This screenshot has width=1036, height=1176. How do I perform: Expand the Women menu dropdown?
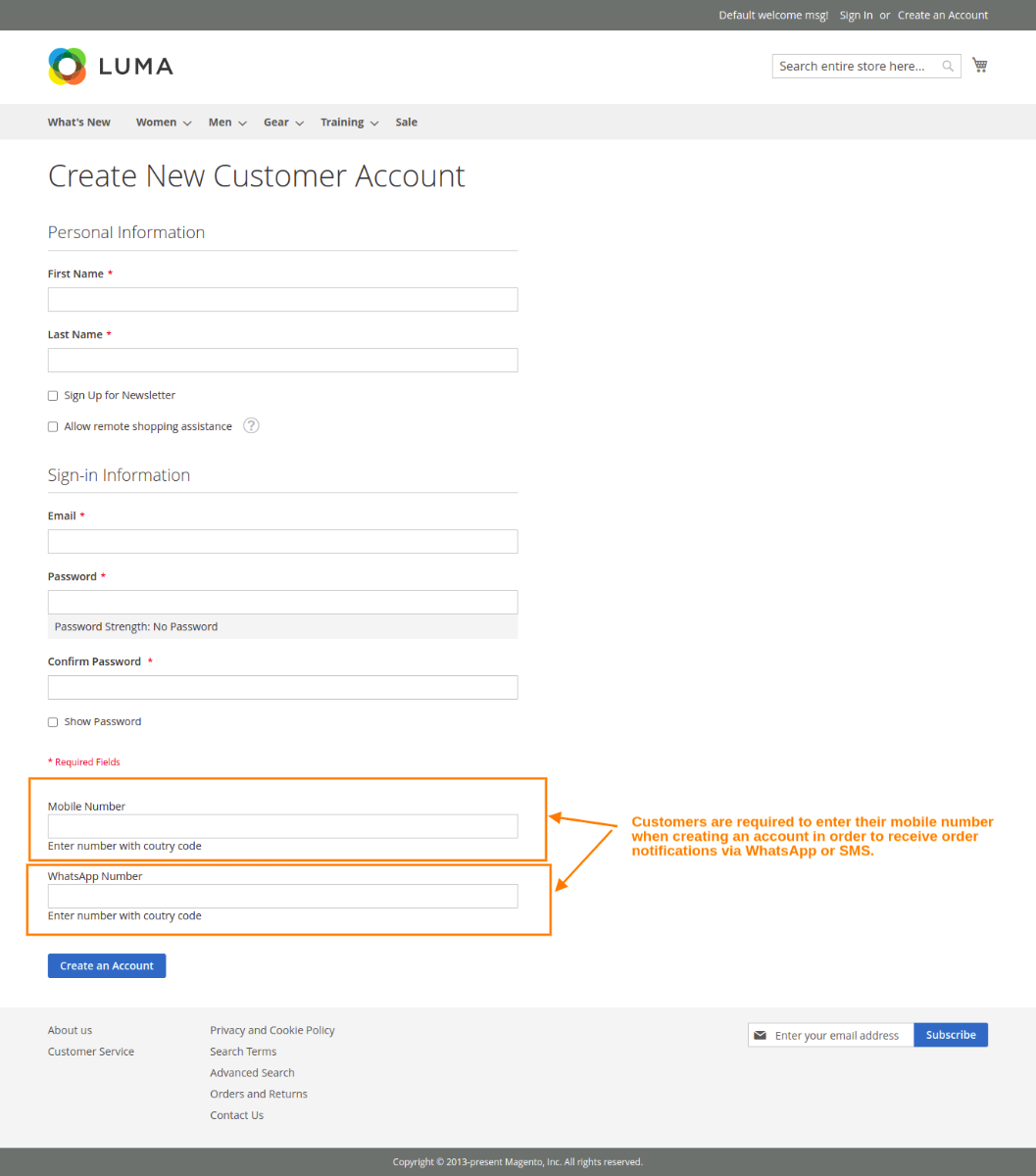click(156, 122)
